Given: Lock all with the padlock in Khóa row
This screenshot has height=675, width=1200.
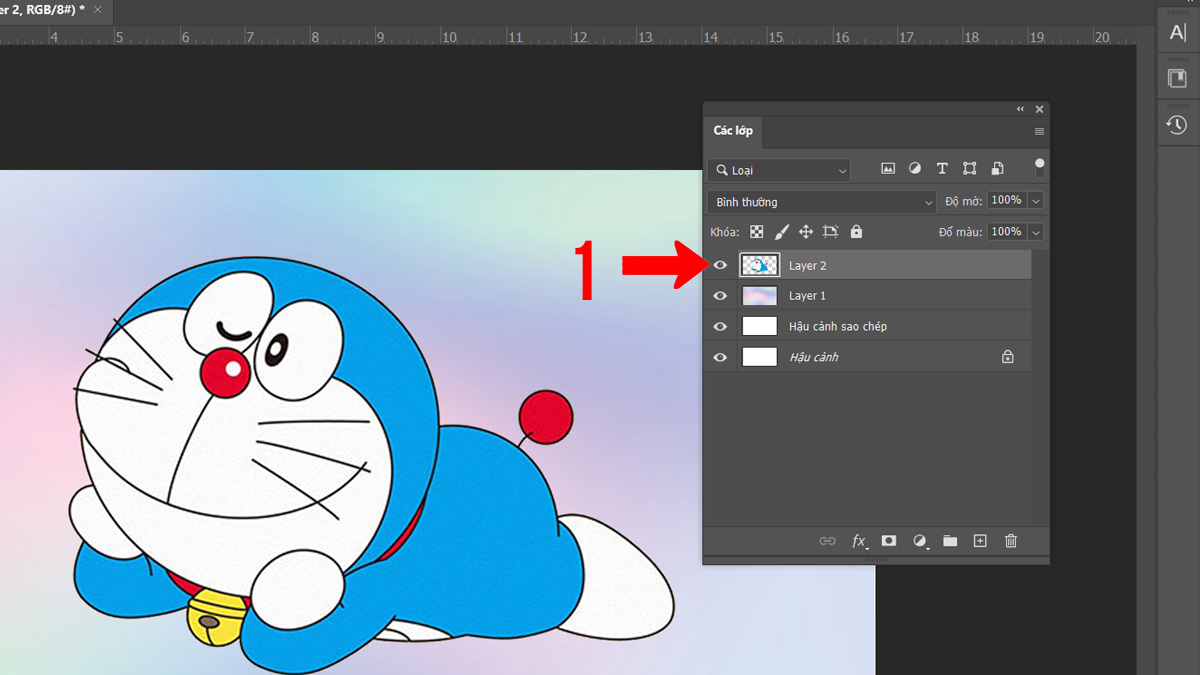Looking at the screenshot, I should (x=856, y=232).
